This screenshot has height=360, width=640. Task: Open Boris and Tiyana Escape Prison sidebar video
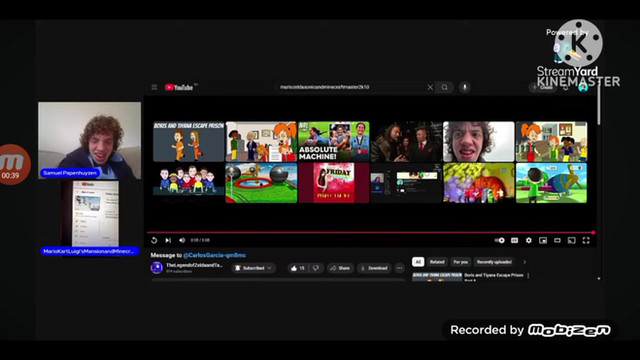pyautogui.click(x=493, y=275)
